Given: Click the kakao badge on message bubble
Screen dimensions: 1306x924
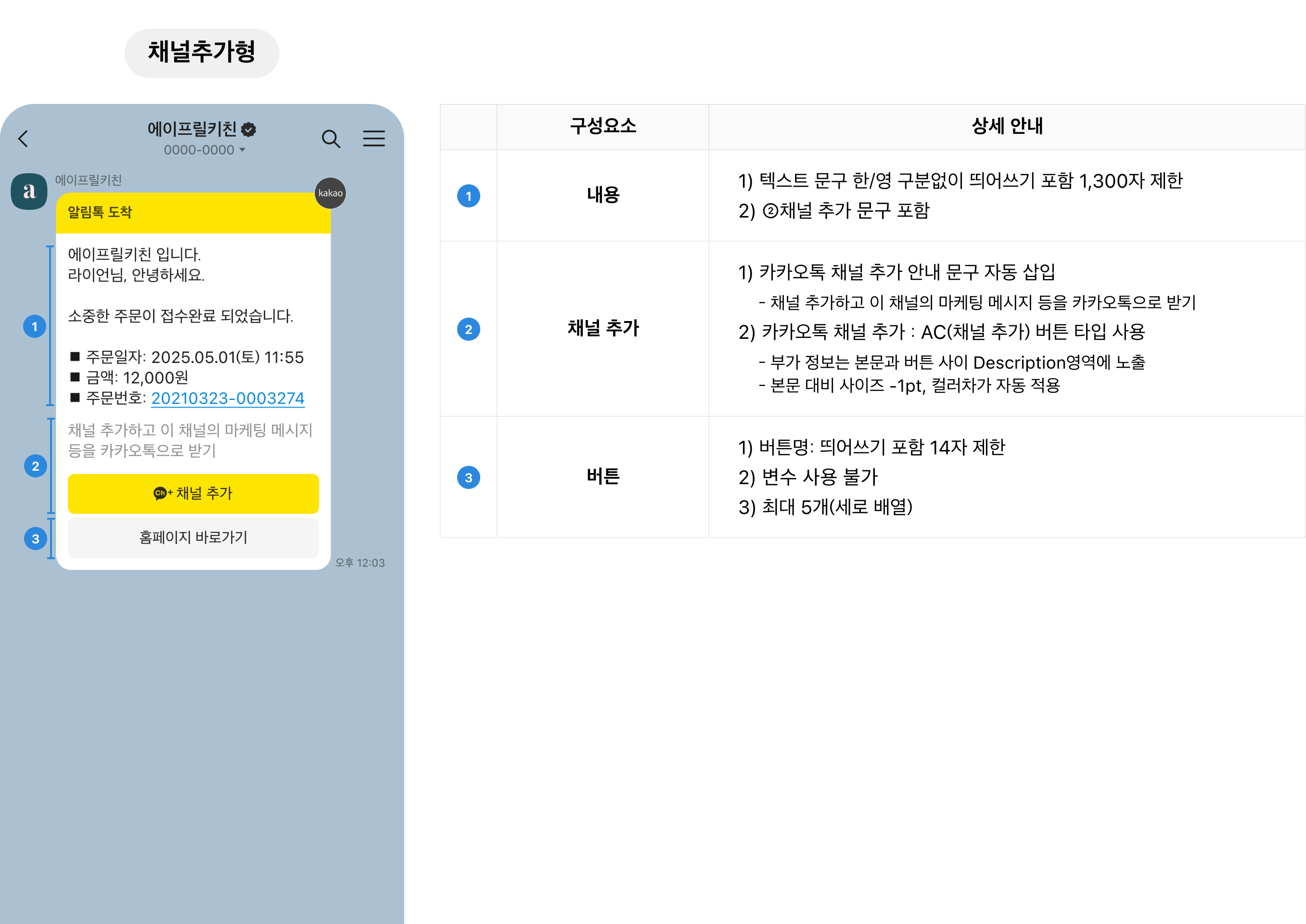Looking at the screenshot, I should [x=331, y=193].
